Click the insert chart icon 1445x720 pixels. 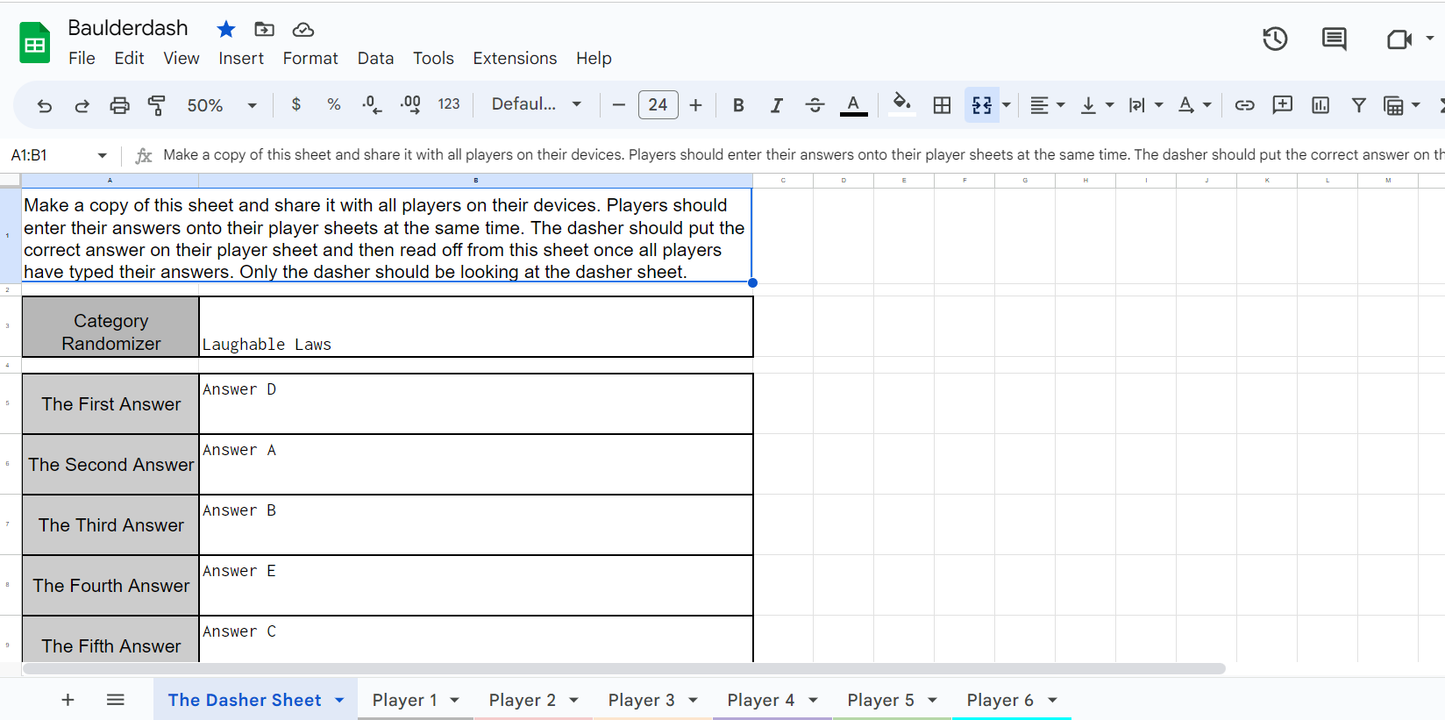click(1320, 105)
